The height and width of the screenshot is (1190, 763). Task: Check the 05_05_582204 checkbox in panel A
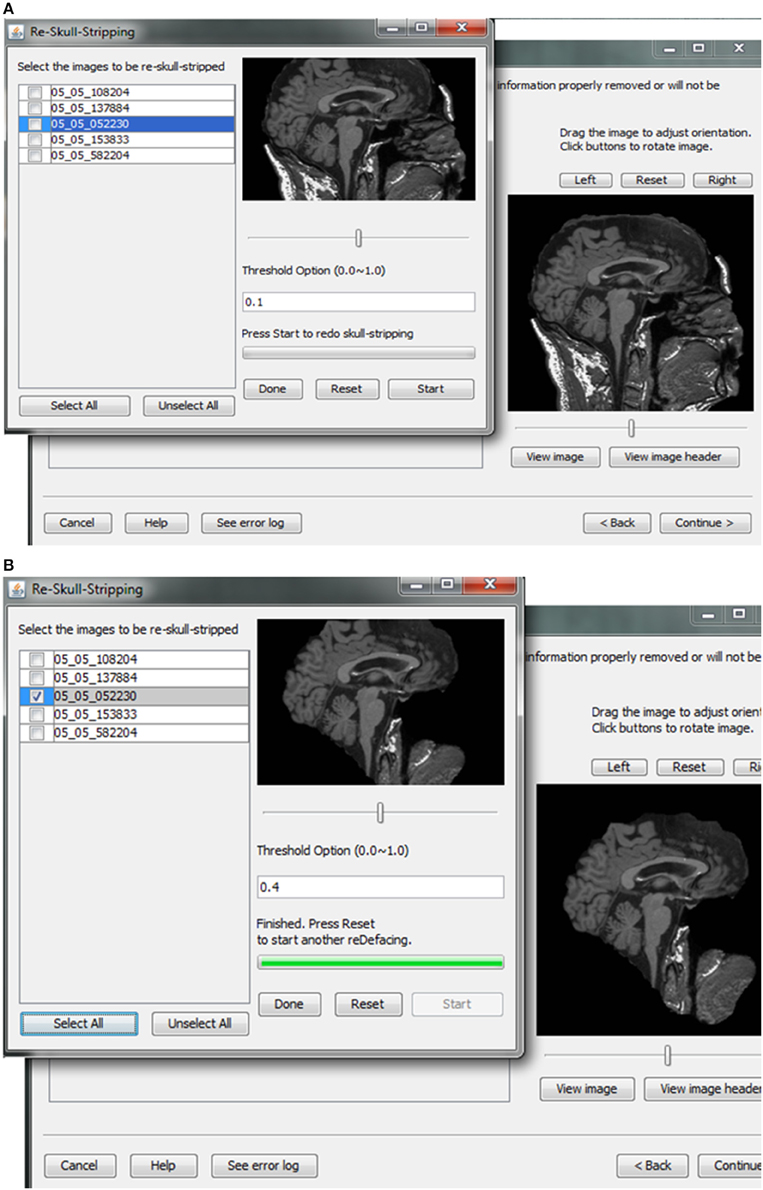pyautogui.click(x=35, y=155)
